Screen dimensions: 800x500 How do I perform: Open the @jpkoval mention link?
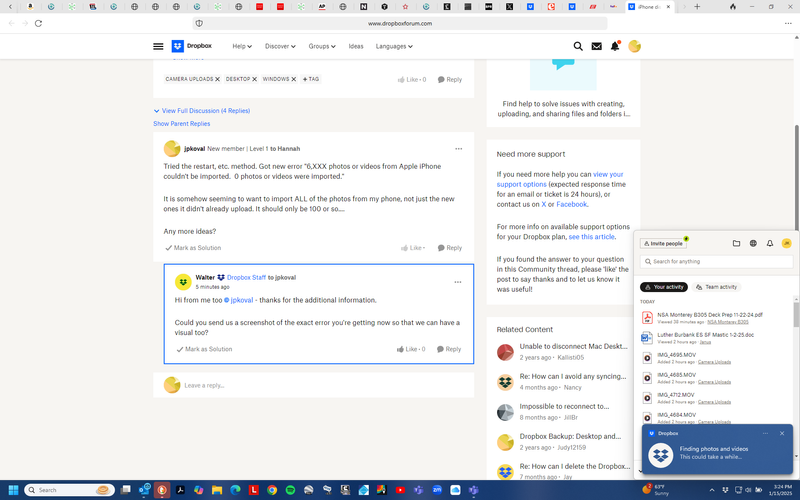pyautogui.click(x=239, y=301)
